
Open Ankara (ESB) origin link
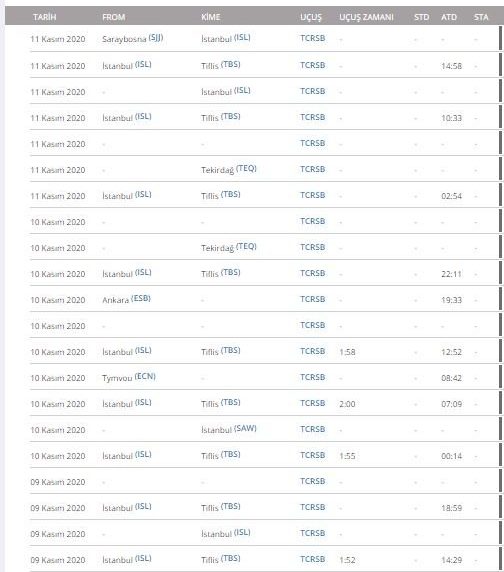(x=126, y=299)
